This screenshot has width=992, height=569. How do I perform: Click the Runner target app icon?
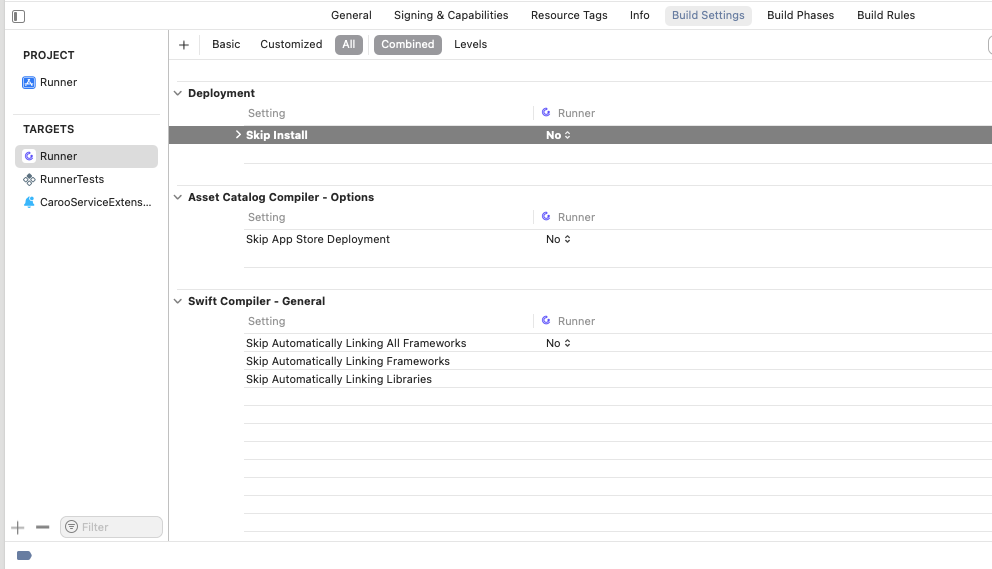pyautogui.click(x=28, y=156)
